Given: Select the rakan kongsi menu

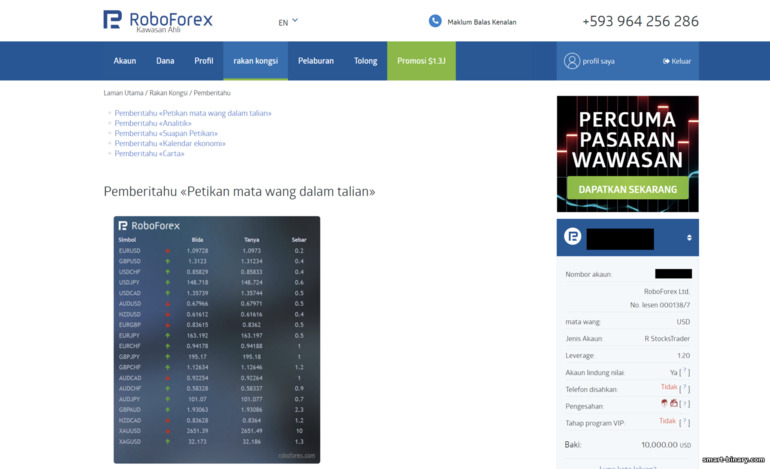Looking at the screenshot, I should (255, 61).
